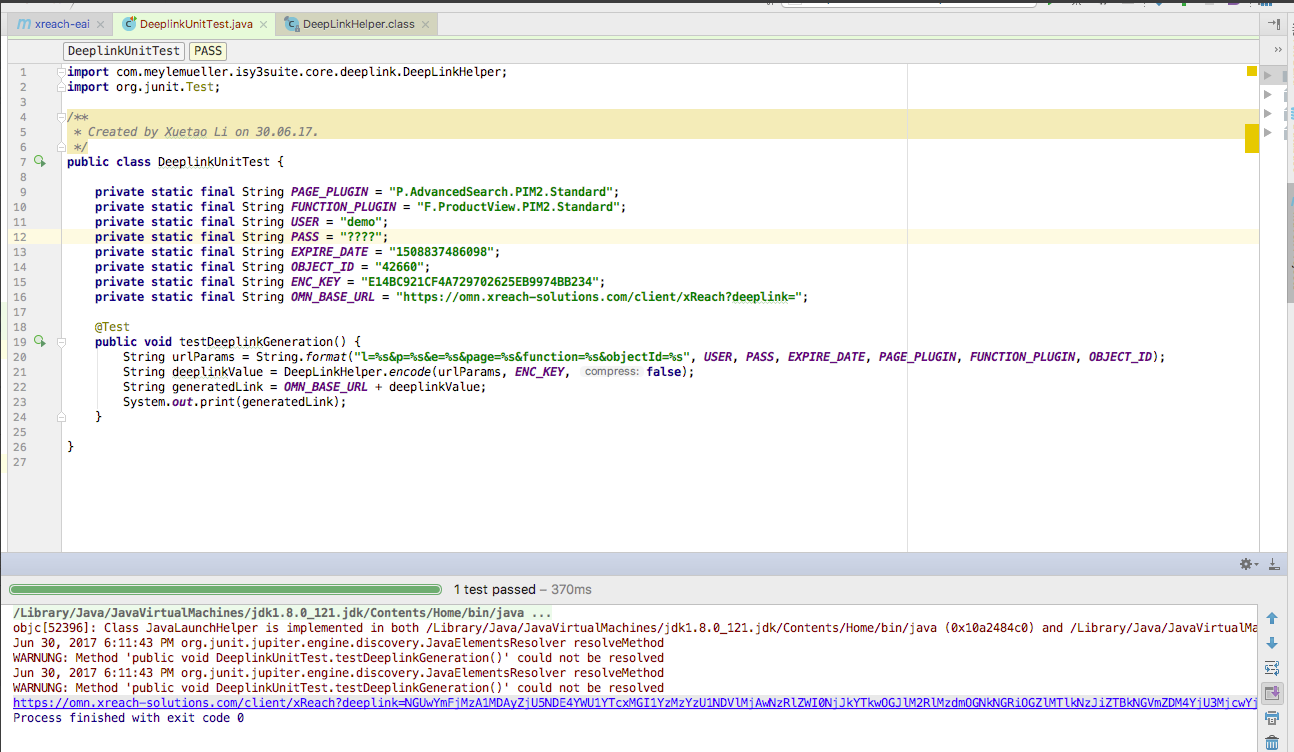Open the console settings gear

[1246, 564]
